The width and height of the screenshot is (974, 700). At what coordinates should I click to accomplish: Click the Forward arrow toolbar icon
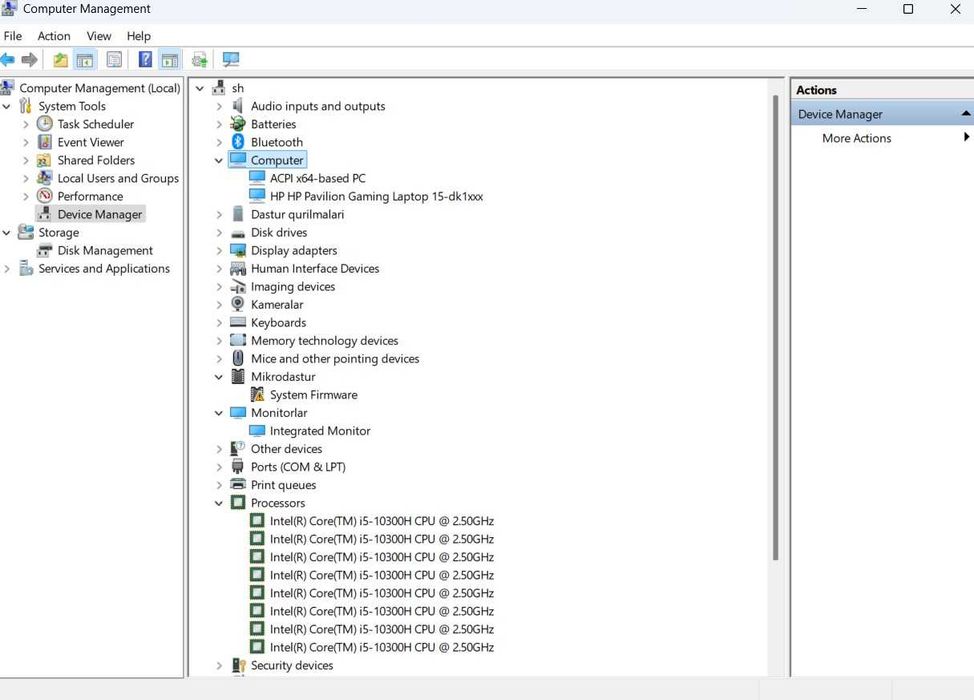tap(29, 60)
